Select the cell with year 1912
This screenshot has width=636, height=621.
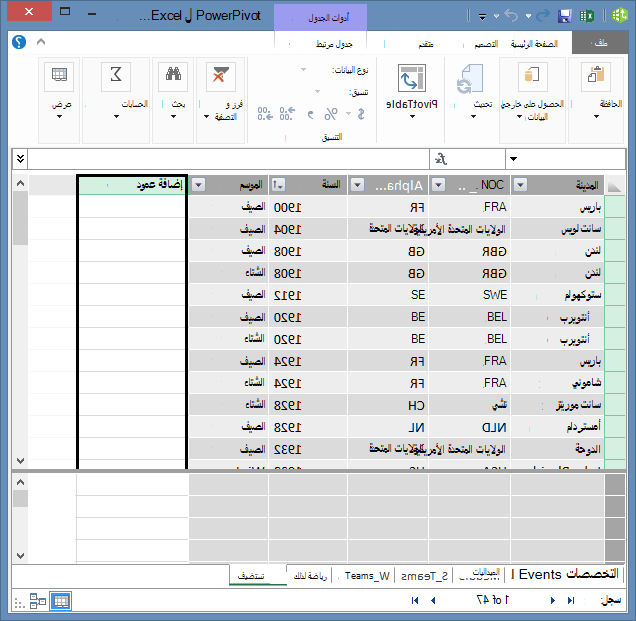click(308, 295)
